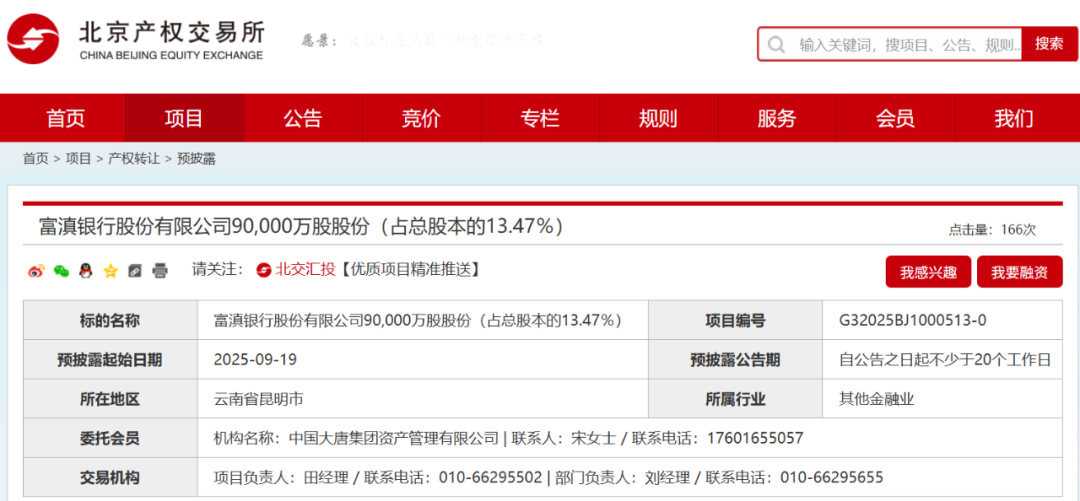Open the 首页 navigation tab
Screen dimensions: 1080x501
click(x=65, y=119)
